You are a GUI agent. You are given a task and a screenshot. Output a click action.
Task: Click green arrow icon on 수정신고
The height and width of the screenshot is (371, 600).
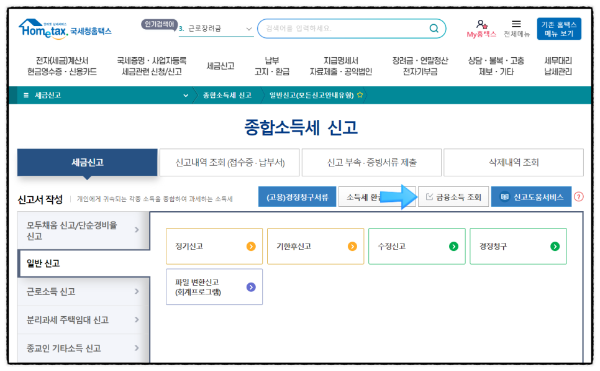coord(453,246)
